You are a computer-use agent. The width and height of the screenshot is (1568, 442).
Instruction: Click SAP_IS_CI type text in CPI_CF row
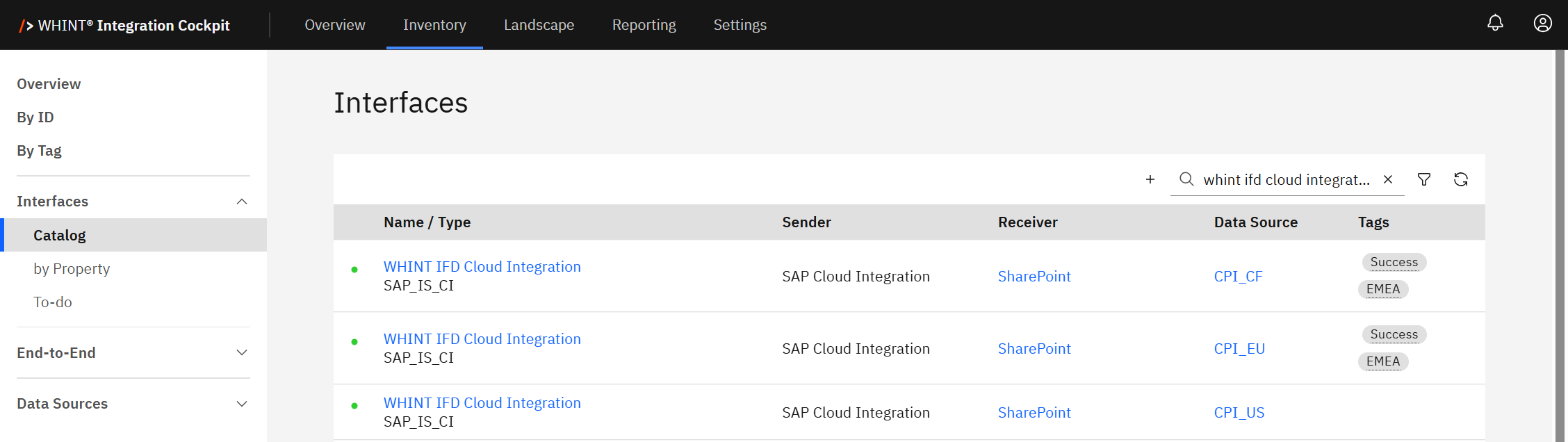(x=418, y=286)
